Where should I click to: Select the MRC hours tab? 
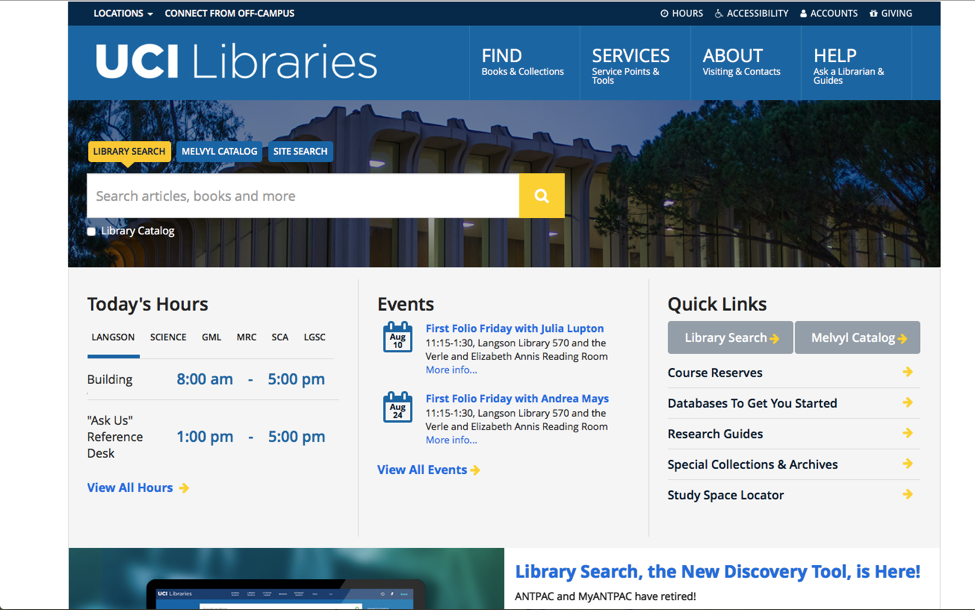click(x=246, y=337)
